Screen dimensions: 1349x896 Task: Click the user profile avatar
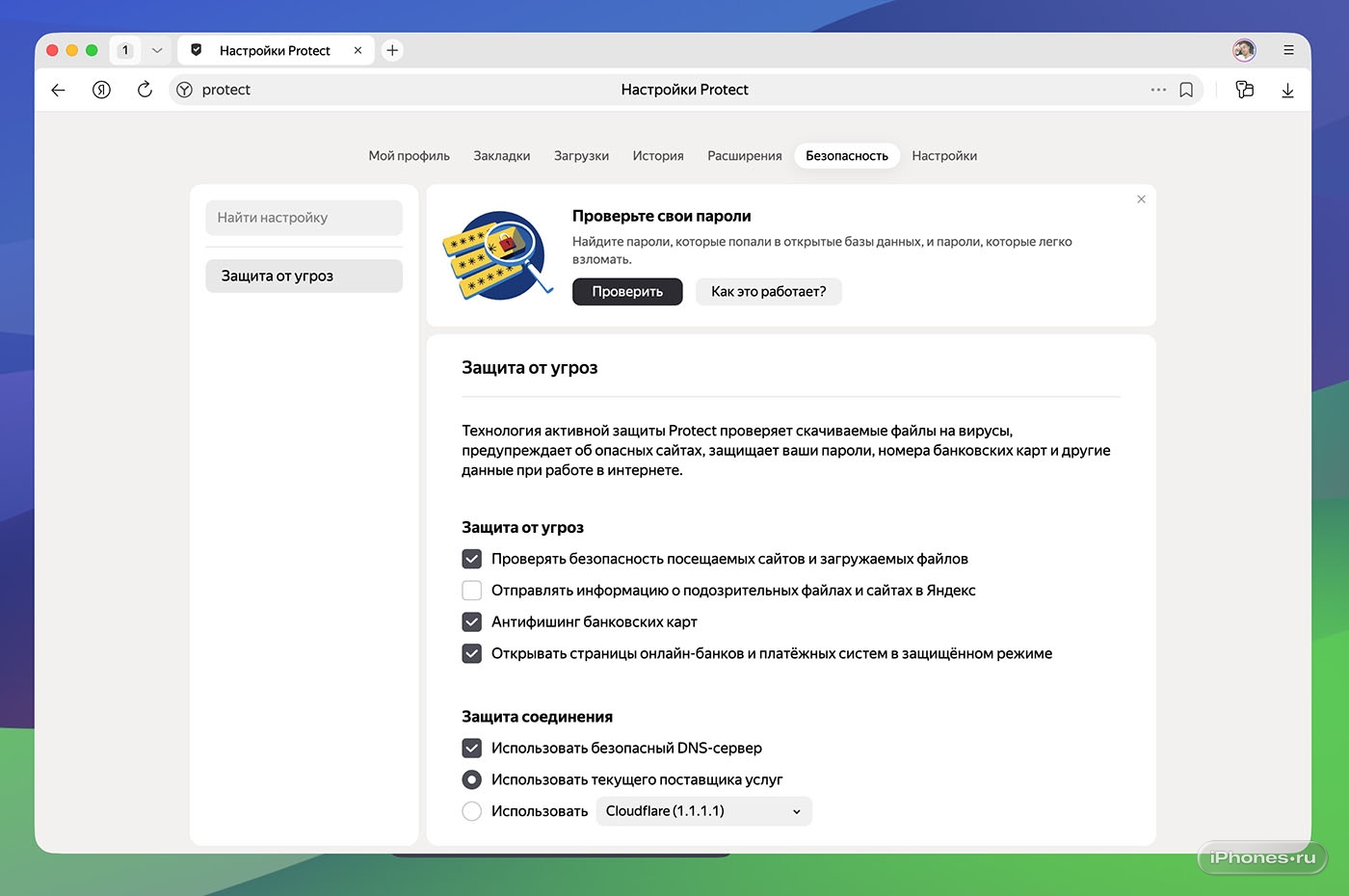1244,50
